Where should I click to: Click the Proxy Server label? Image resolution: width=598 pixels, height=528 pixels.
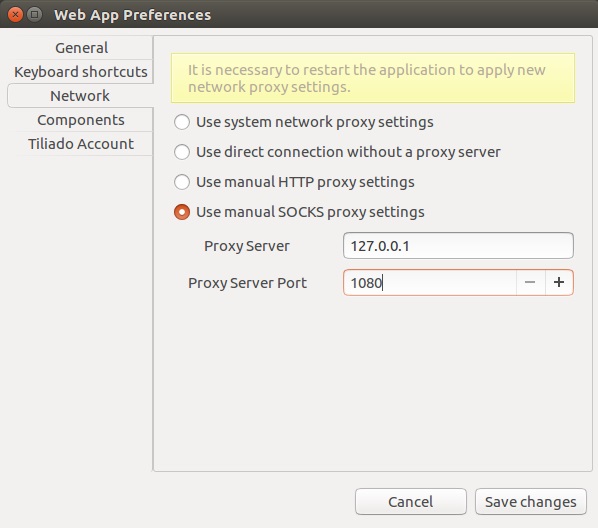click(247, 246)
